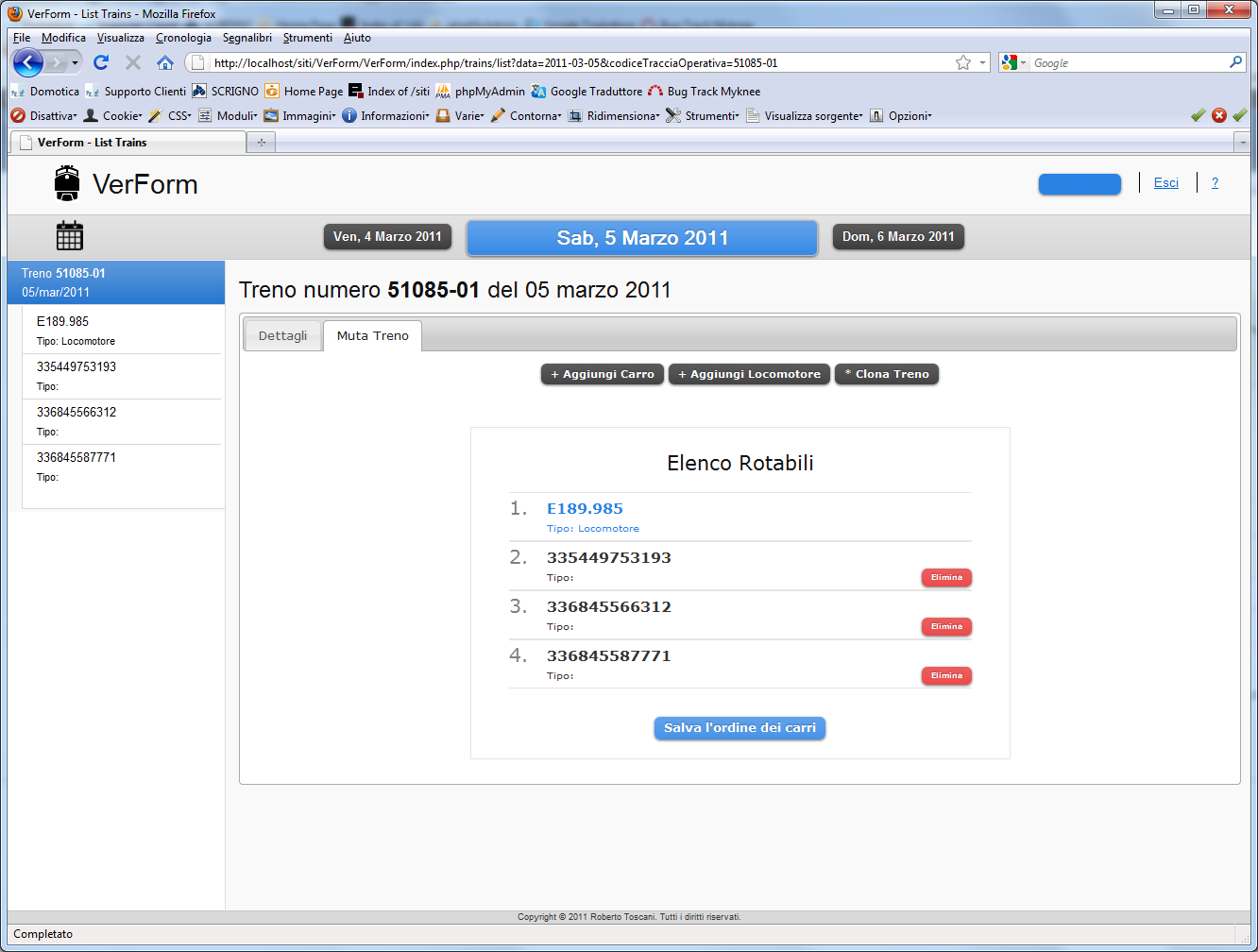Open the Strumenti developer toolbar dropdown
The image size is (1258, 952).
(703, 116)
